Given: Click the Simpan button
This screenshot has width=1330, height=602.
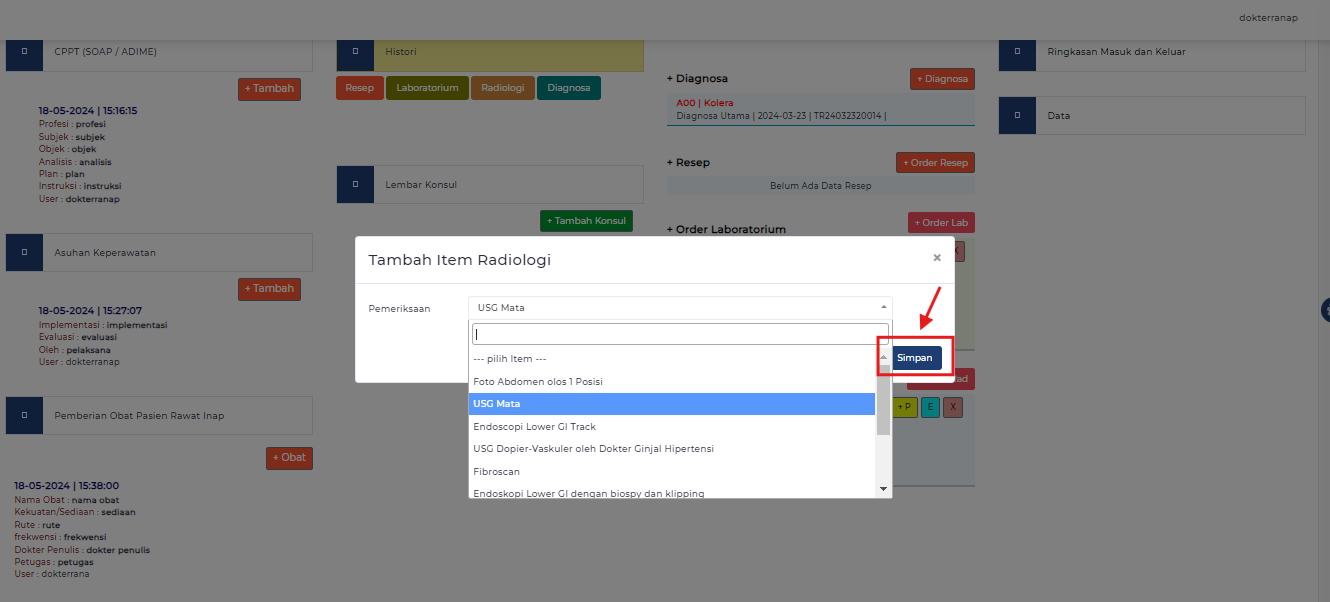Looking at the screenshot, I should point(915,358).
